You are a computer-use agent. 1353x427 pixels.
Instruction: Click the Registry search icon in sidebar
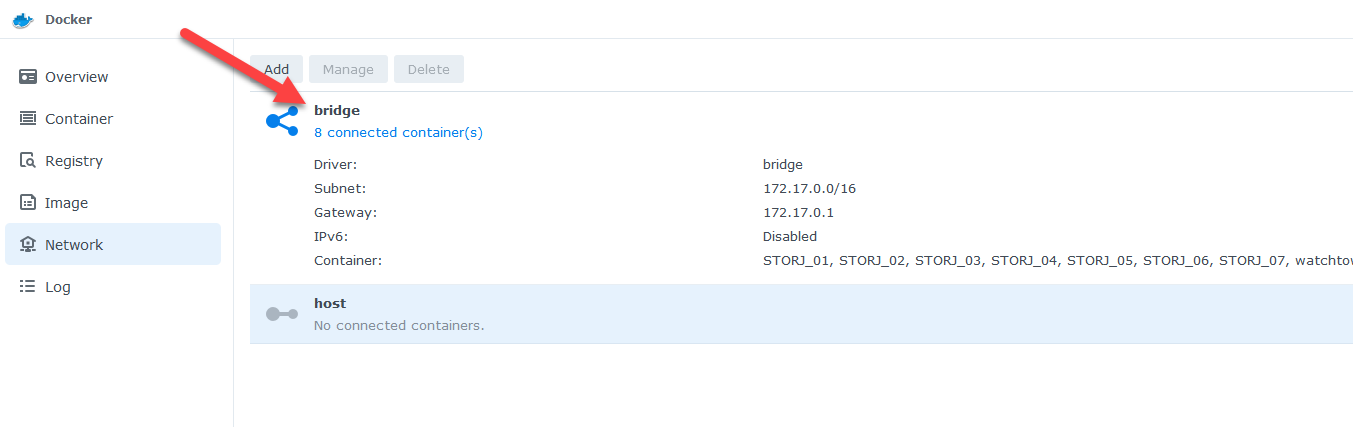click(x=28, y=161)
